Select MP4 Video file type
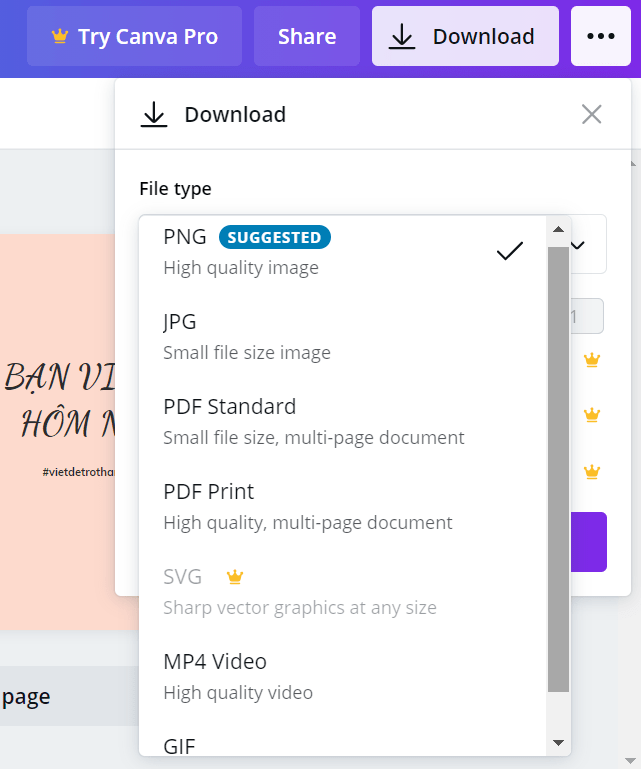641x769 pixels. (300, 676)
